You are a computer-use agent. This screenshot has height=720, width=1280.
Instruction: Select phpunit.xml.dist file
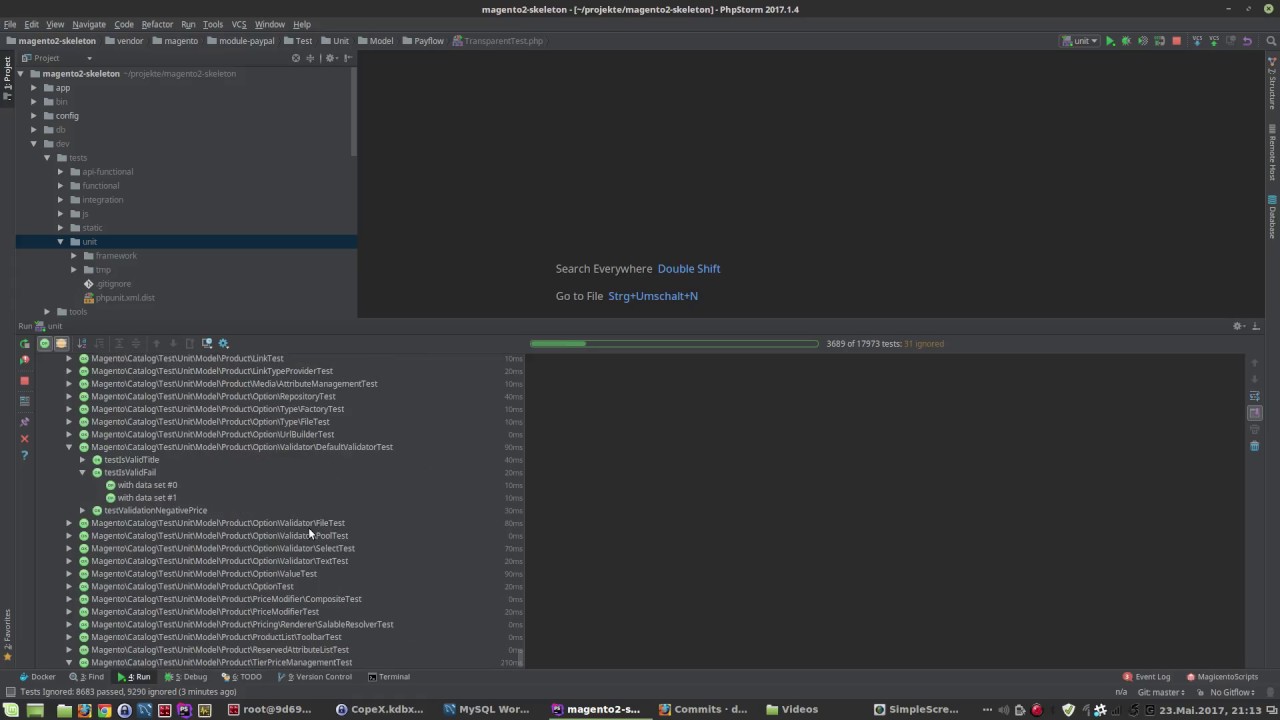tap(119, 298)
